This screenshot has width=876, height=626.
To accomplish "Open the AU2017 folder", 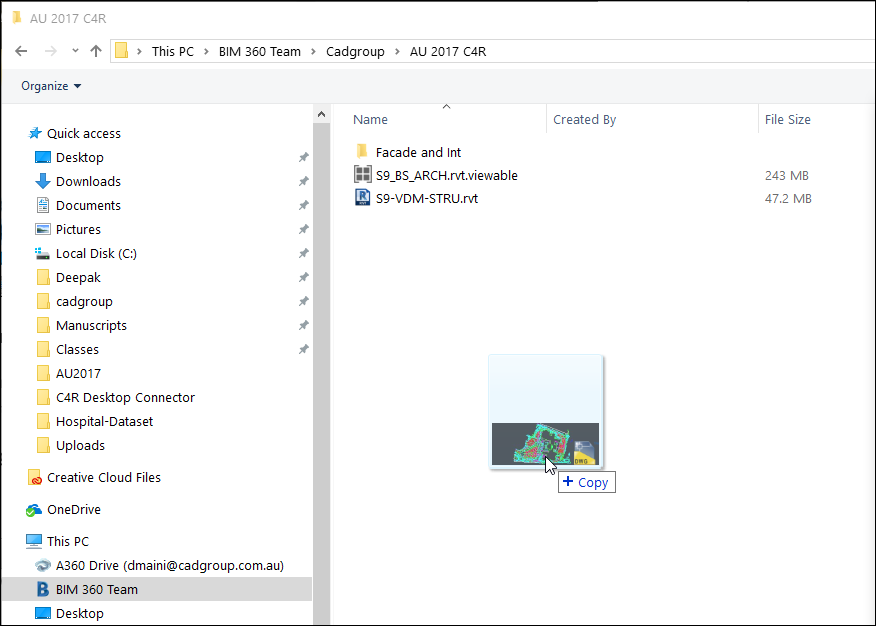I will pyautogui.click(x=78, y=374).
